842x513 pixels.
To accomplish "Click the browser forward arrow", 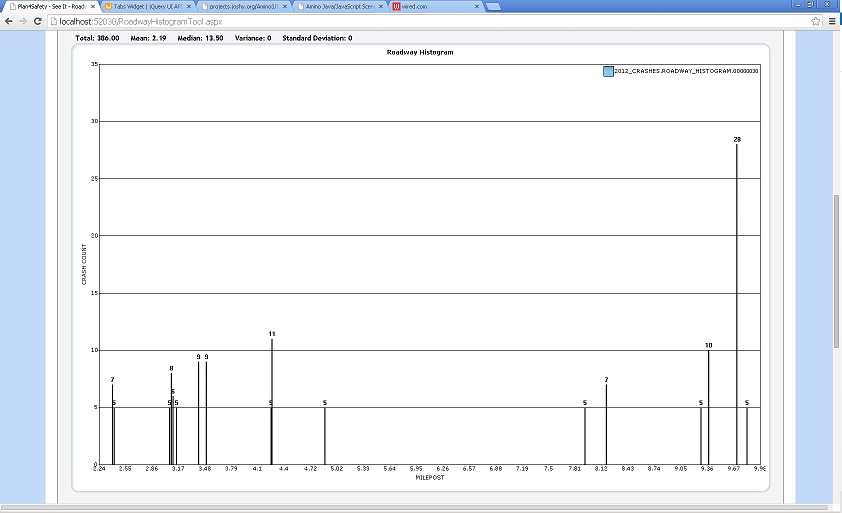I will coord(23,21).
